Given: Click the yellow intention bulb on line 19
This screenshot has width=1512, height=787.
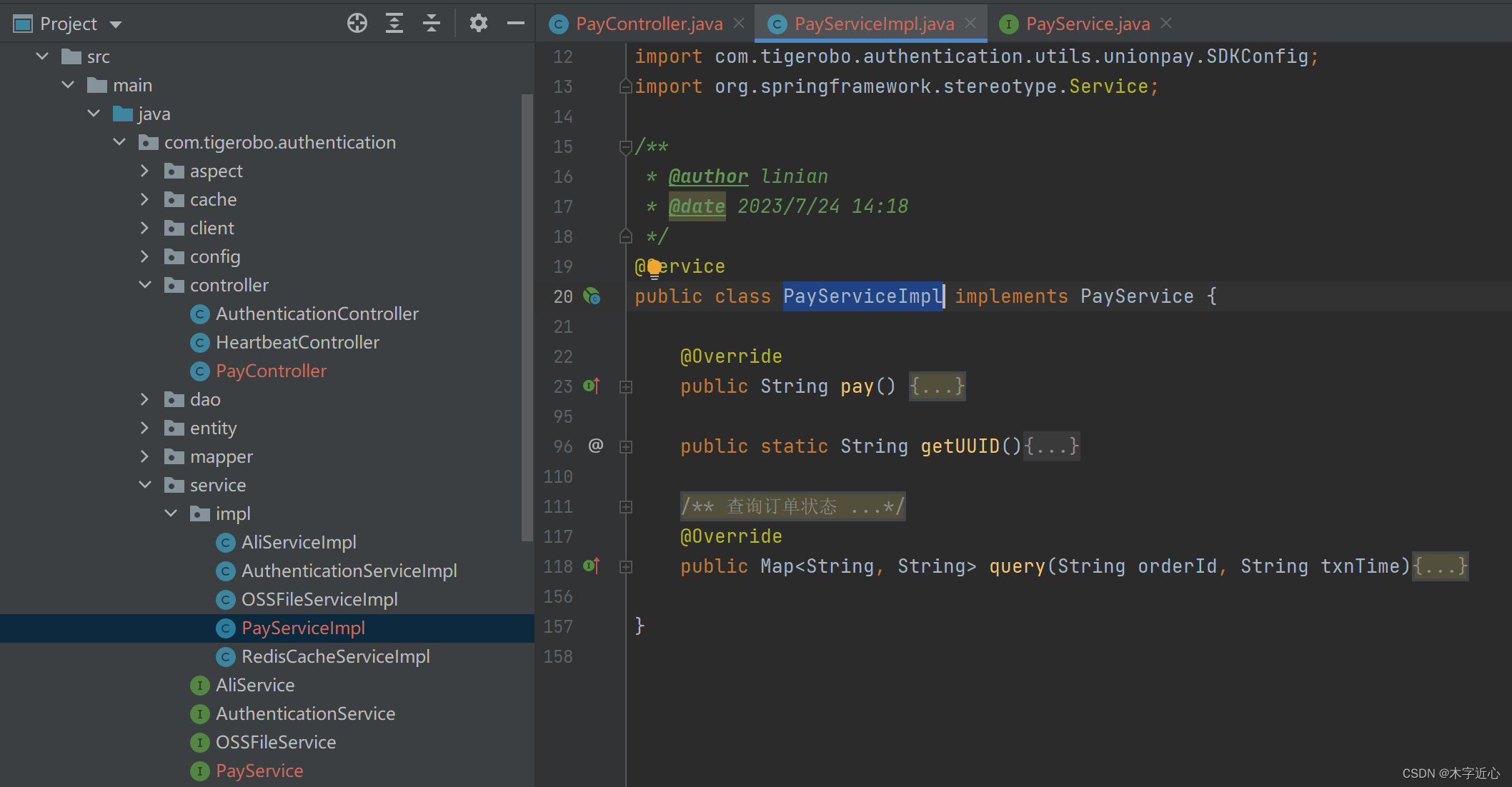Looking at the screenshot, I should (654, 269).
